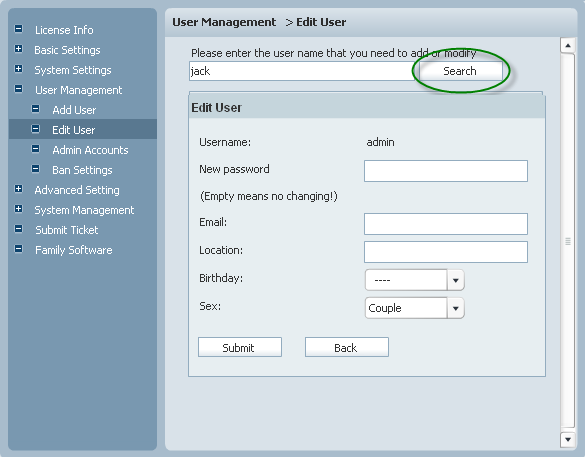Viewport: 585px width, 457px height.
Task: Click the icon beside Family Software
Action: tap(18, 249)
